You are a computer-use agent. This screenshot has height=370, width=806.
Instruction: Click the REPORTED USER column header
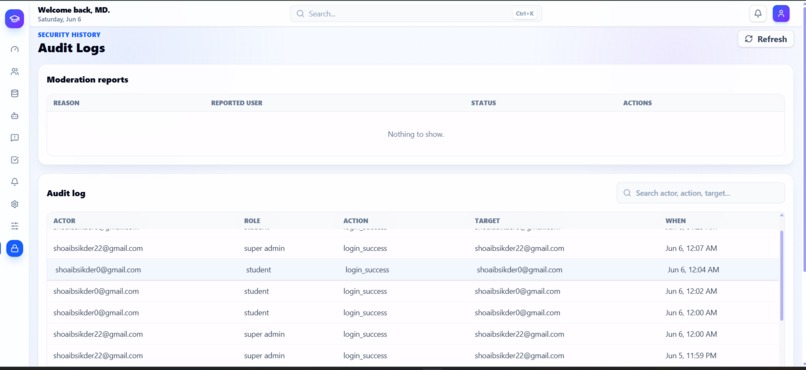(x=236, y=103)
